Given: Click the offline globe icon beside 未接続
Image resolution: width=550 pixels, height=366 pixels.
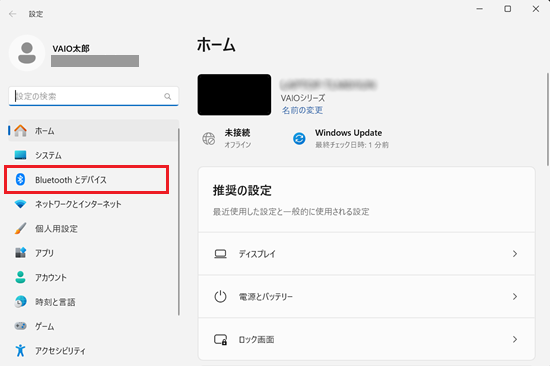Looking at the screenshot, I should (209, 139).
